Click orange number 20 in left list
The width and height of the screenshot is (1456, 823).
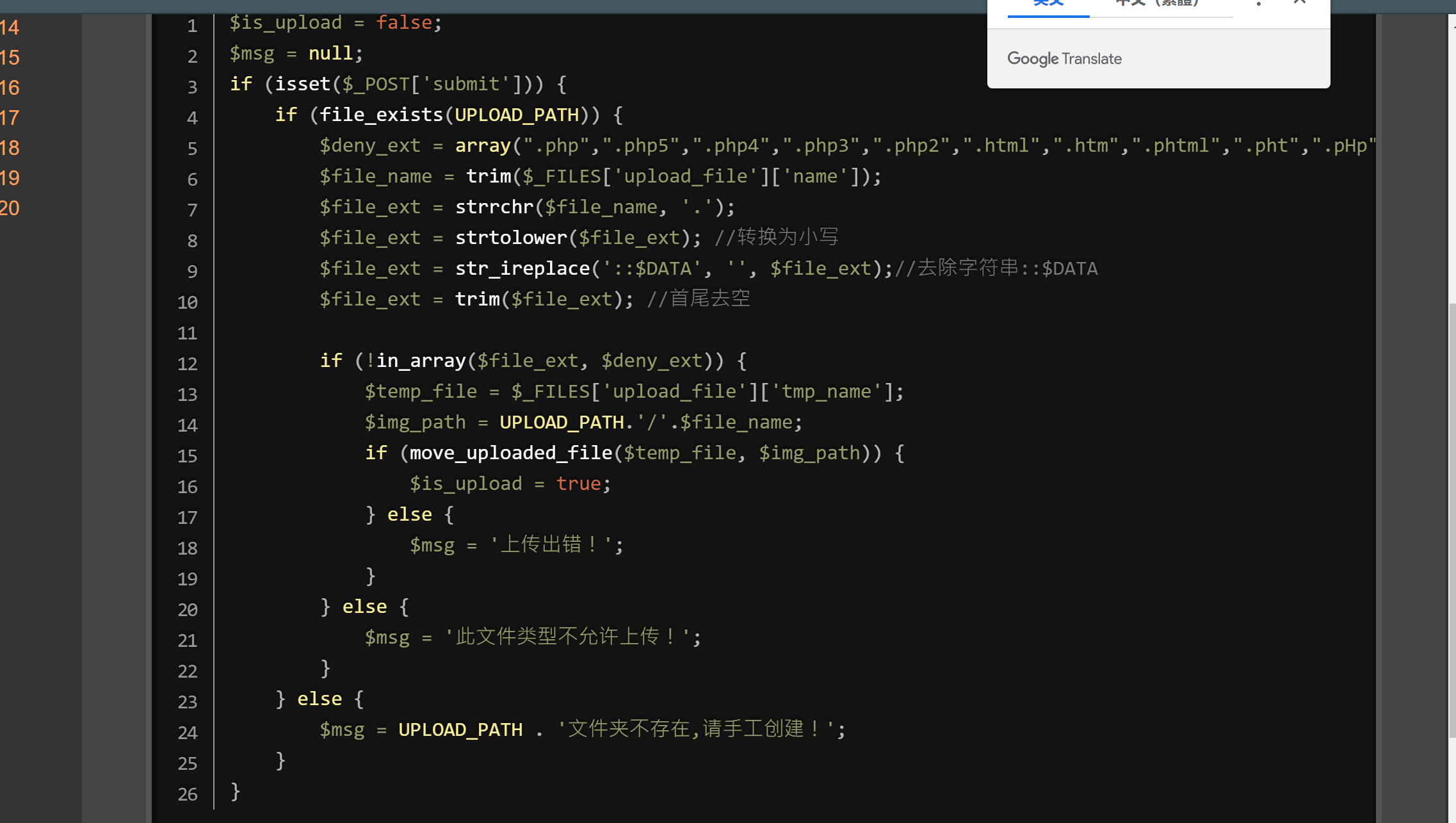[10, 208]
